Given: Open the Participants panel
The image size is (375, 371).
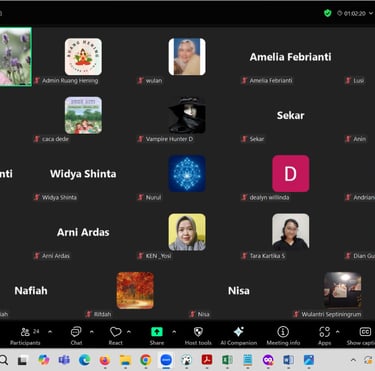Looking at the screenshot, I should [x=25, y=336].
